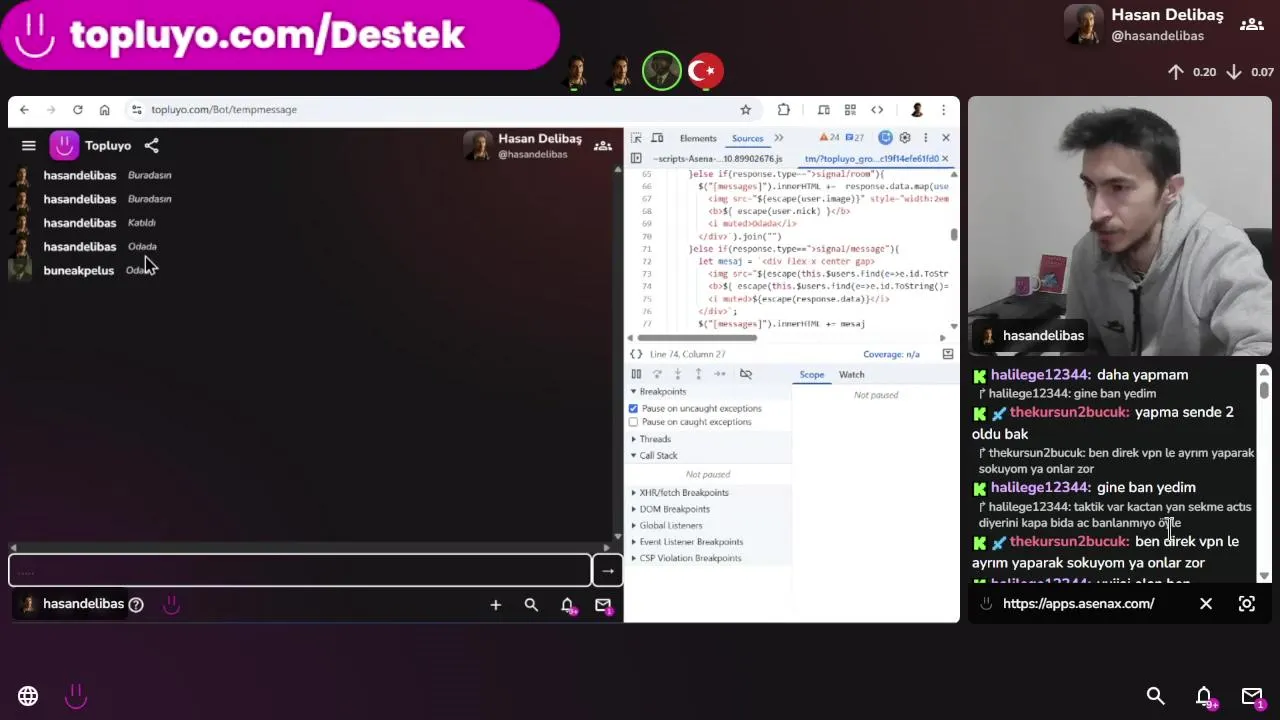Click the message send arrow button
Screen dimensions: 1280x720
pos(607,571)
